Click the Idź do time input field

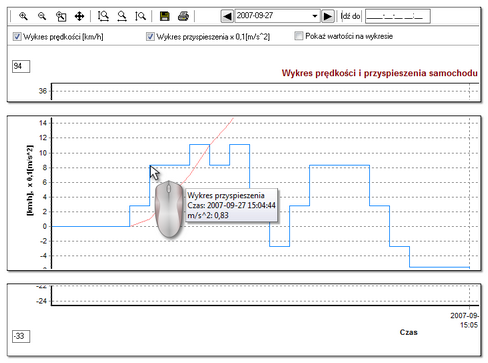tap(398, 16)
